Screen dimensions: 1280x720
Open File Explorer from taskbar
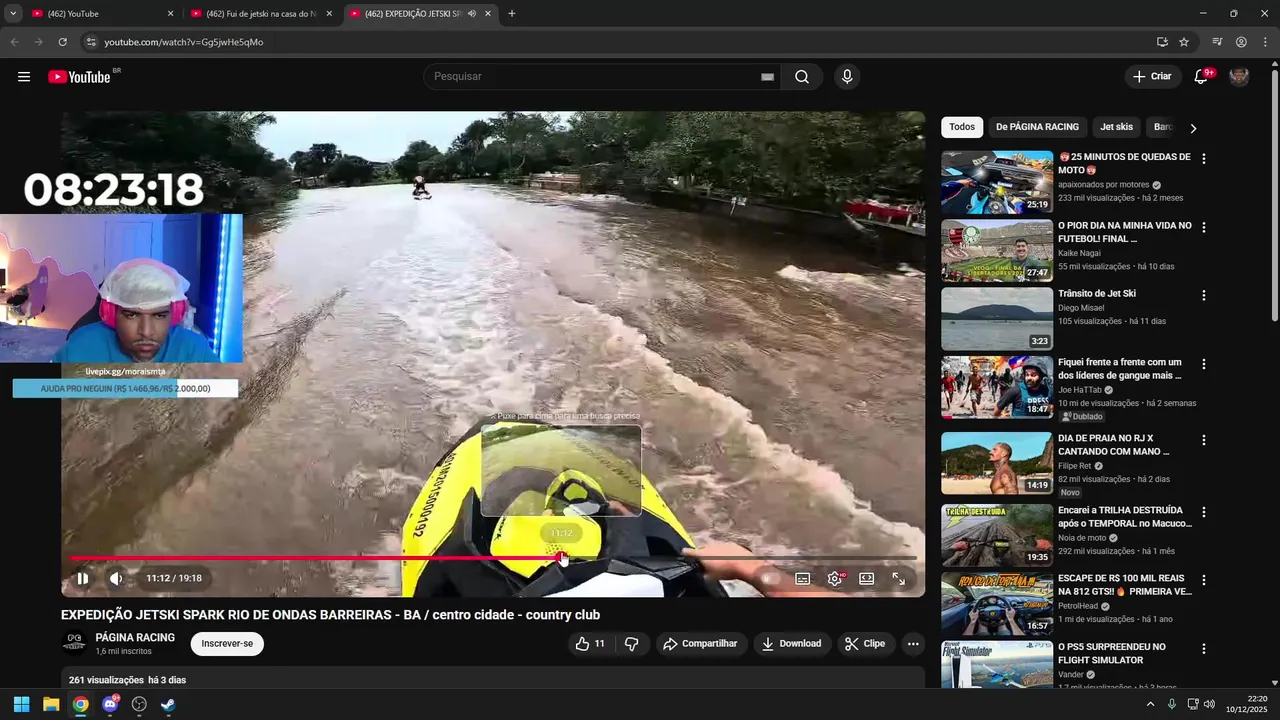click(x=51, y=704)
